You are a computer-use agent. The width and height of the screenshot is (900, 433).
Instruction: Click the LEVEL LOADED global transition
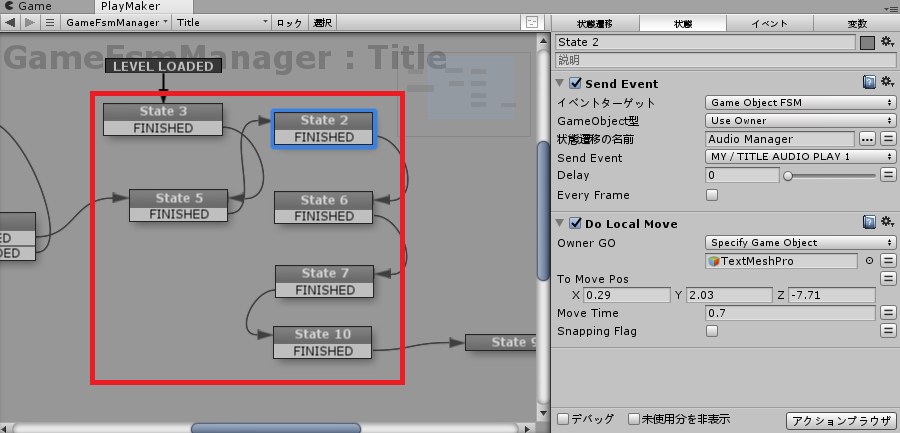click(x=163, y=66)
